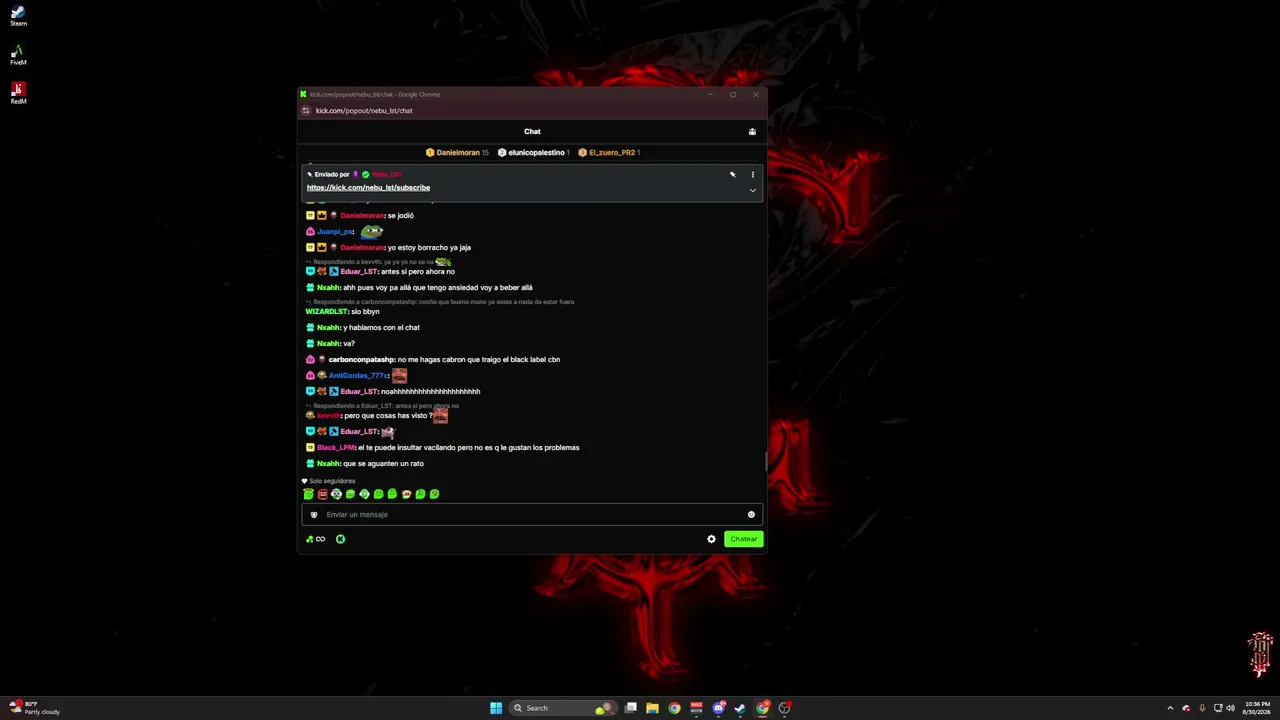The height and width of the screenshot is (720, 1280).
Task: Click username WIZARDLST in chat
Action: (326, 311)
